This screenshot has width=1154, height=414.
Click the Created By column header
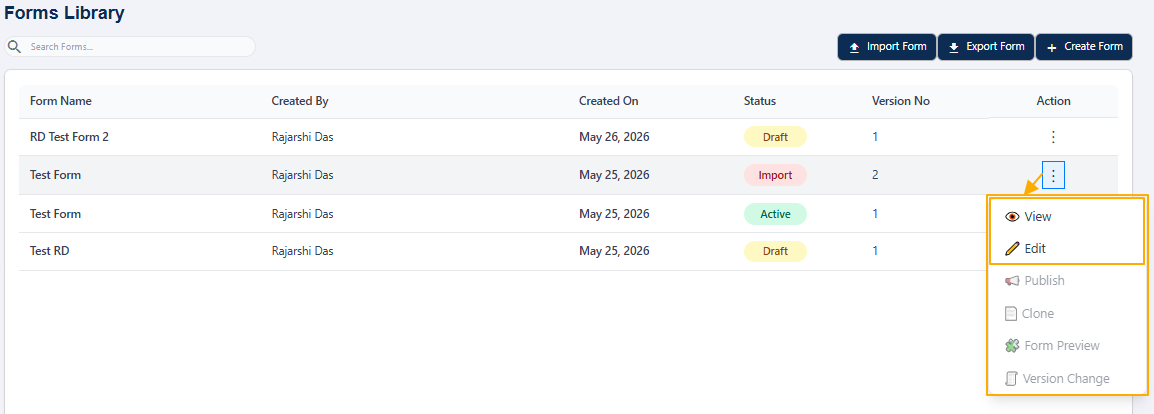point(300,101)
